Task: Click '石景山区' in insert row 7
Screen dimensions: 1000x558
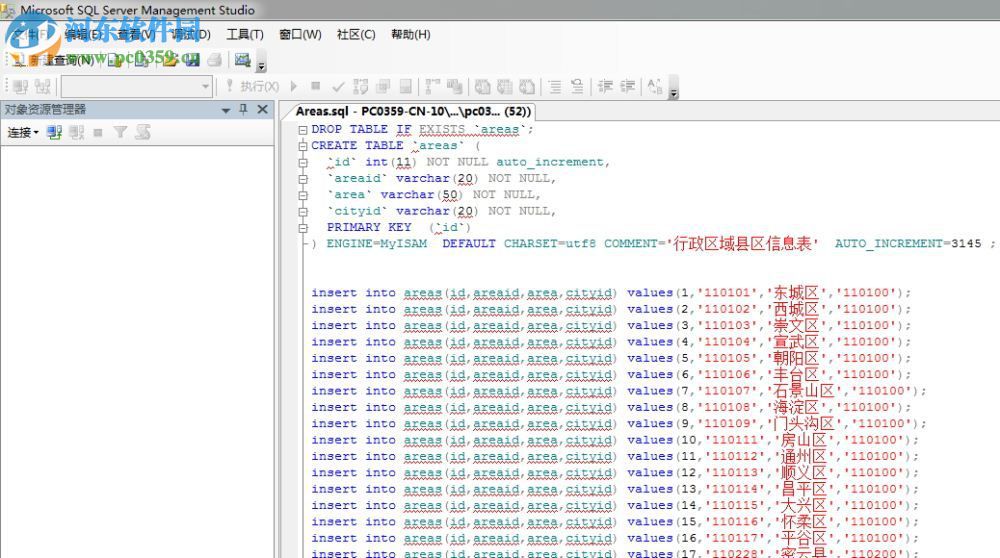Action: pyautogui.click(x=804, y=391)
